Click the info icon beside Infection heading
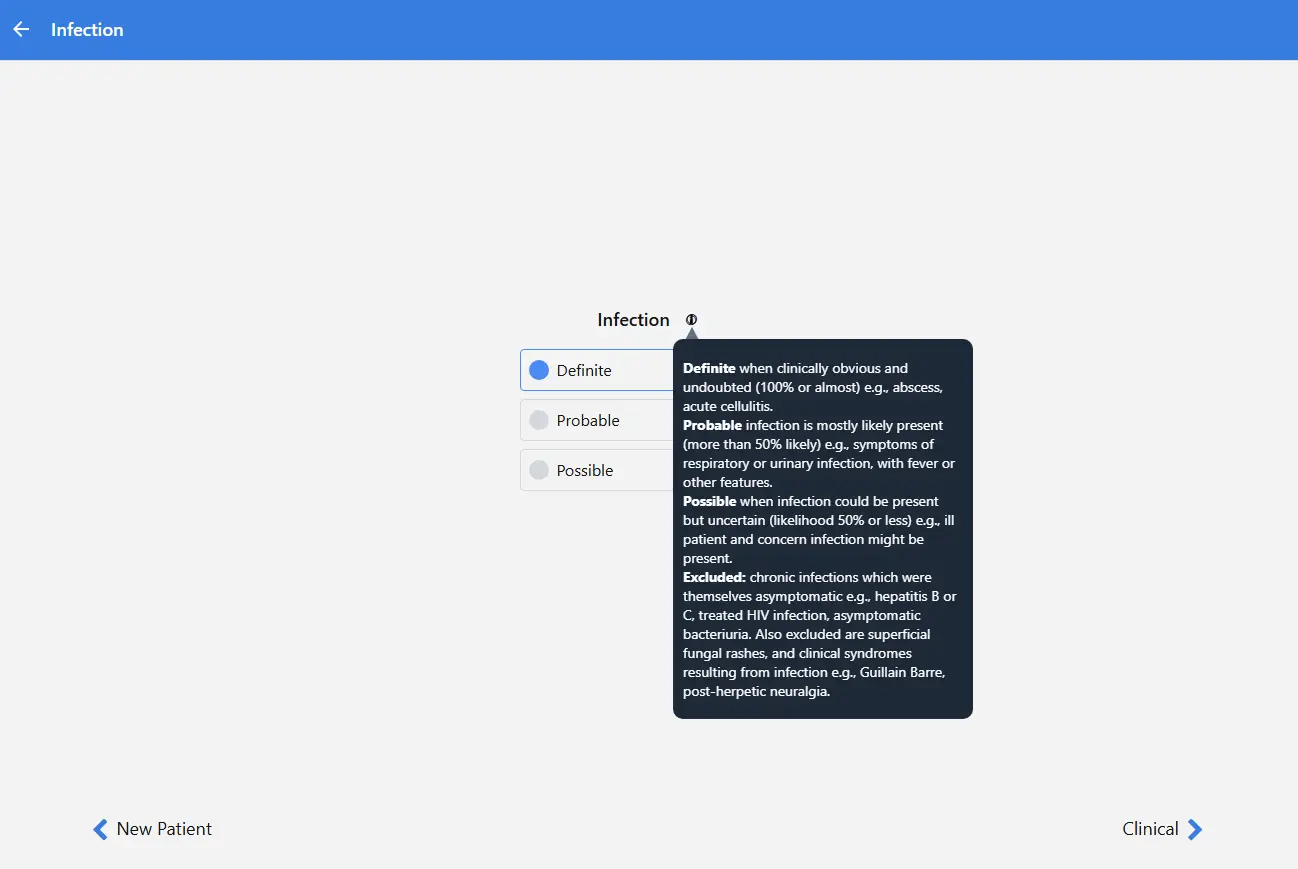This screenshot has width=1298, height=869. point(691,320)
